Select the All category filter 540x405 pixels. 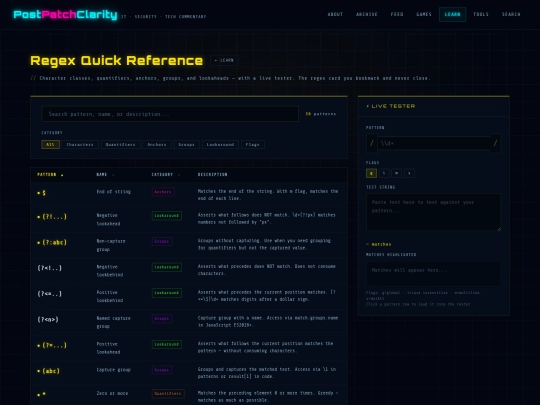pos(50,145)
